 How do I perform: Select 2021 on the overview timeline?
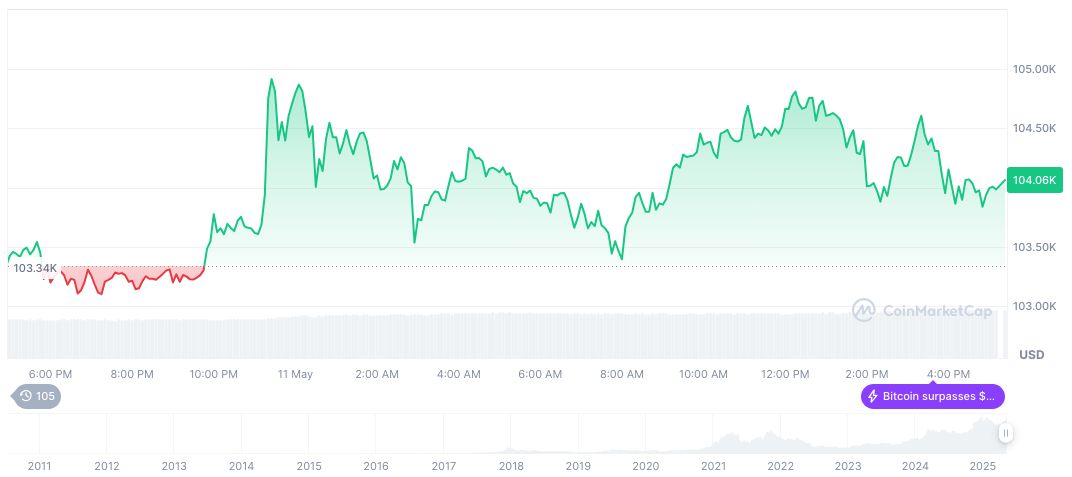click(x=713, y=466)
